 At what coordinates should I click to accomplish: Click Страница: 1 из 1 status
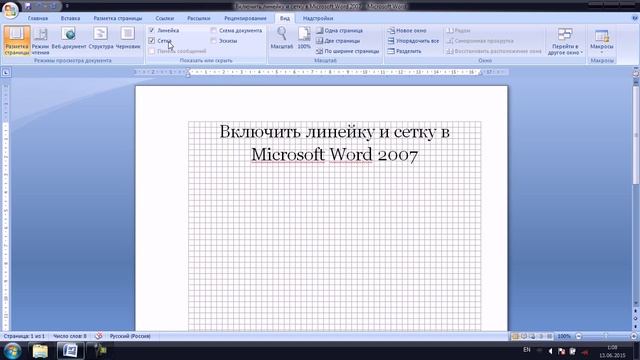24,336
